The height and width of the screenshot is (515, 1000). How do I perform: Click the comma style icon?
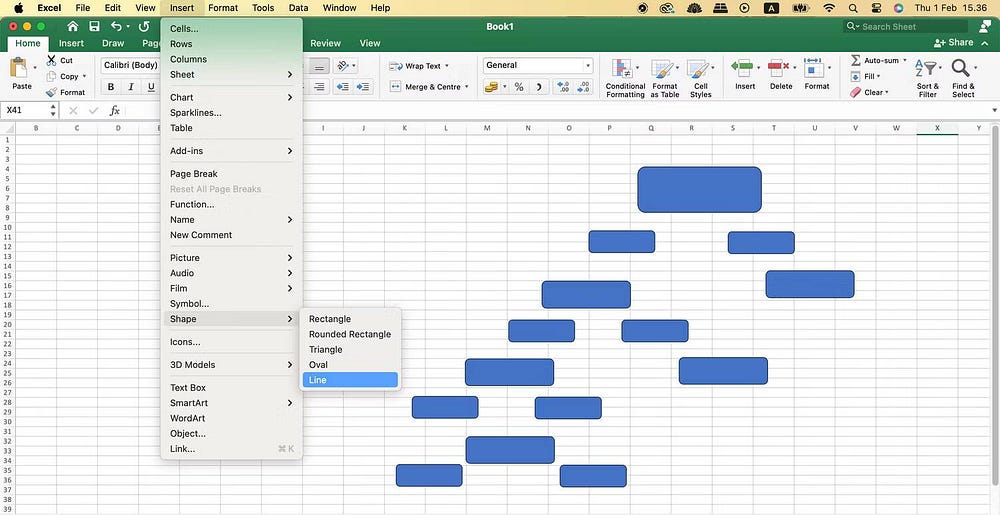(539, 87)
